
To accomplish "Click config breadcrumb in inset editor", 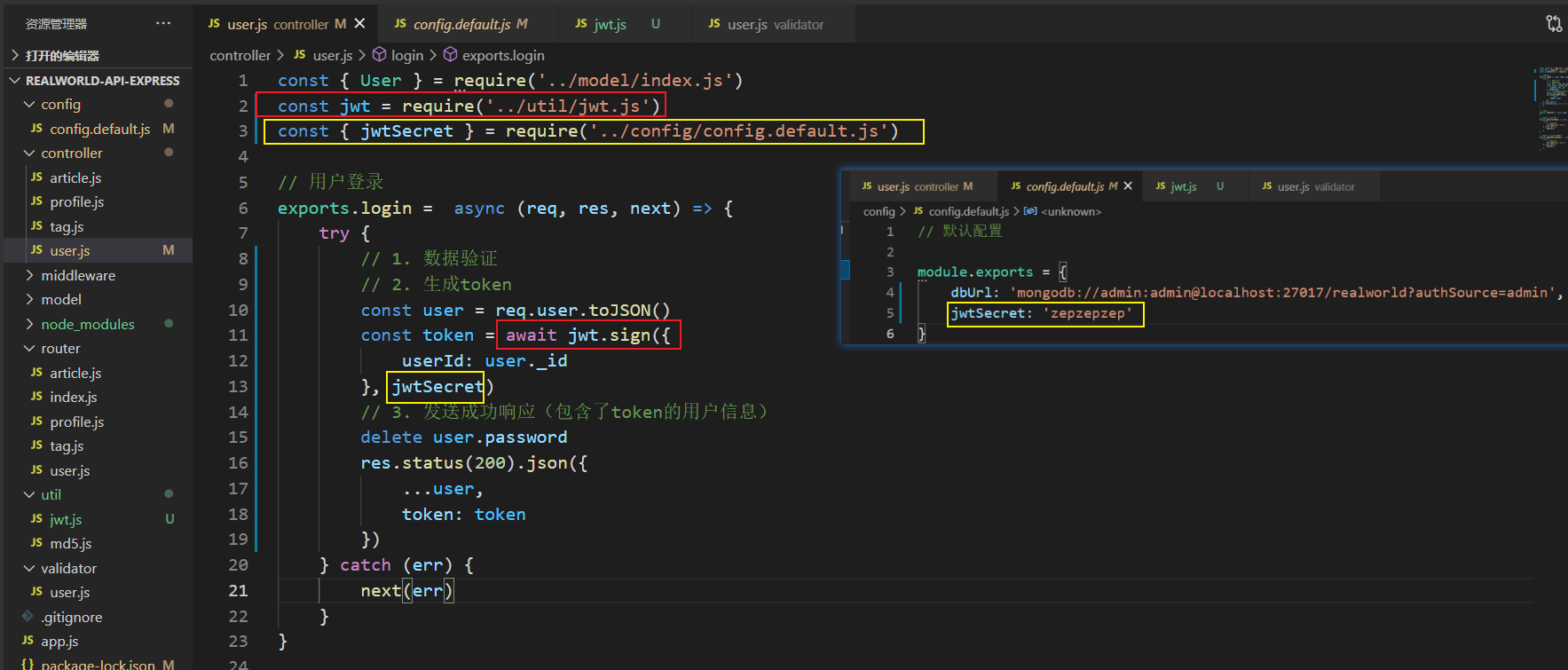I will pos(879,211).
